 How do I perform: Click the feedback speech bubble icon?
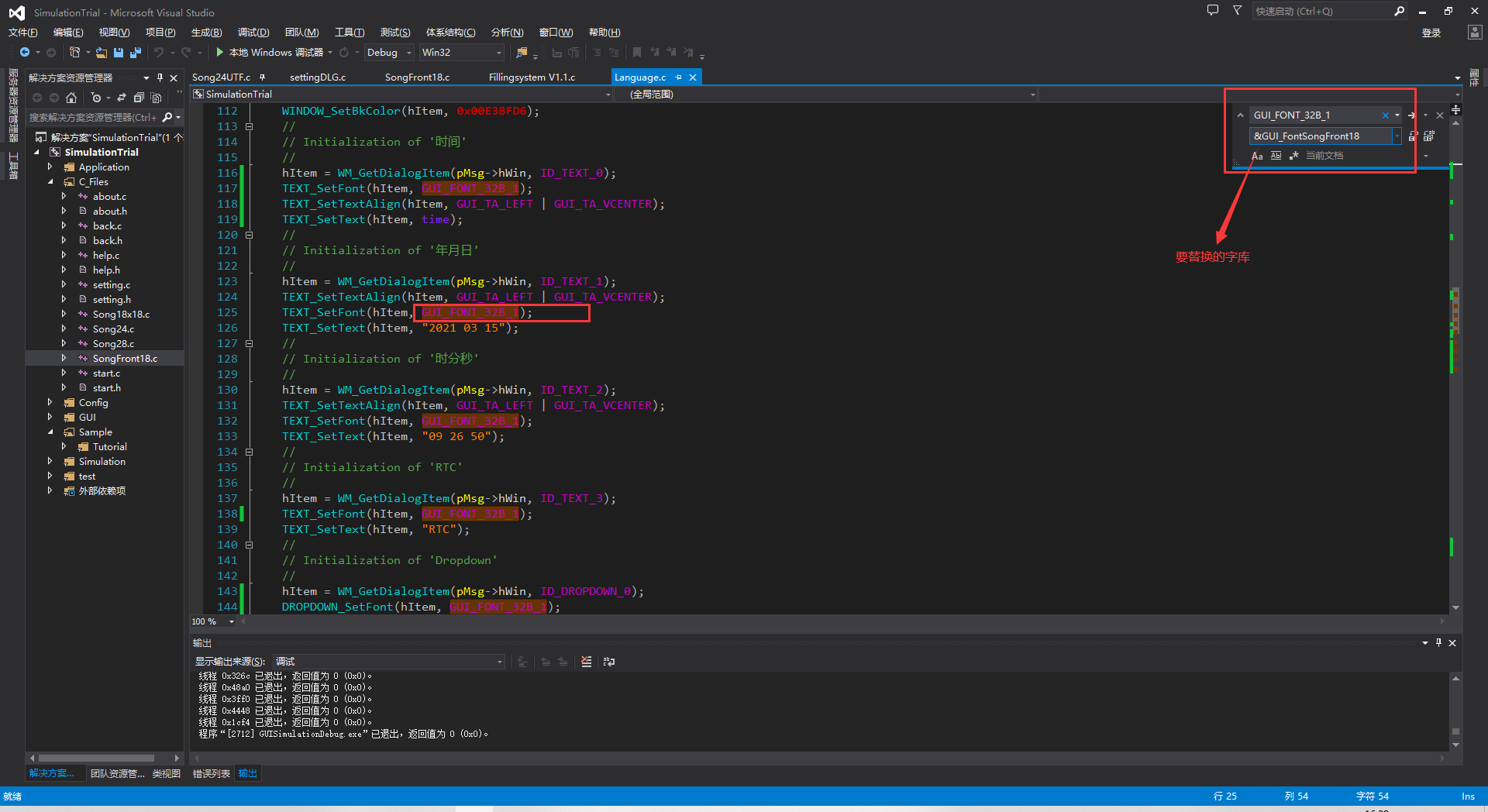click(1213, 10)
